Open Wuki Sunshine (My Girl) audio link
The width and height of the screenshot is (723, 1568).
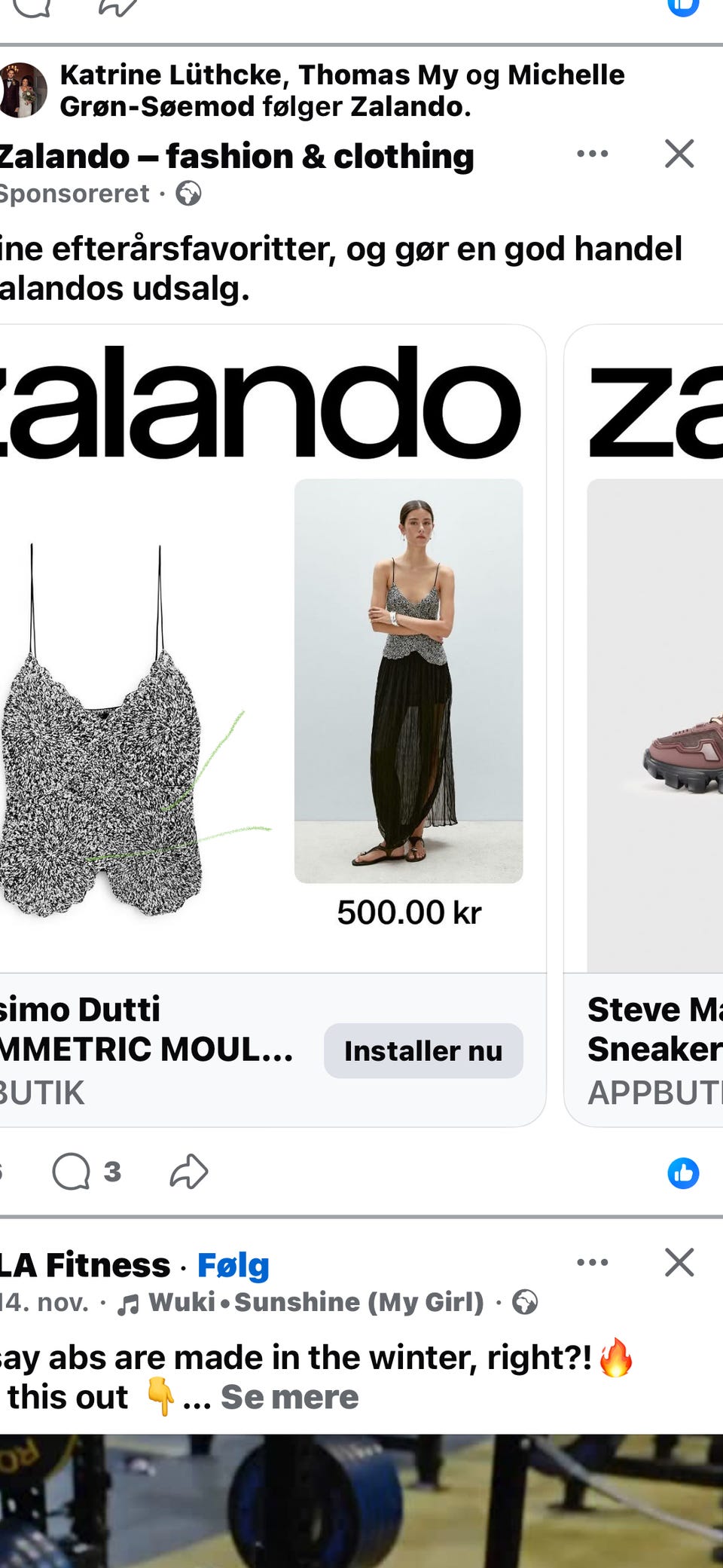316,1302
